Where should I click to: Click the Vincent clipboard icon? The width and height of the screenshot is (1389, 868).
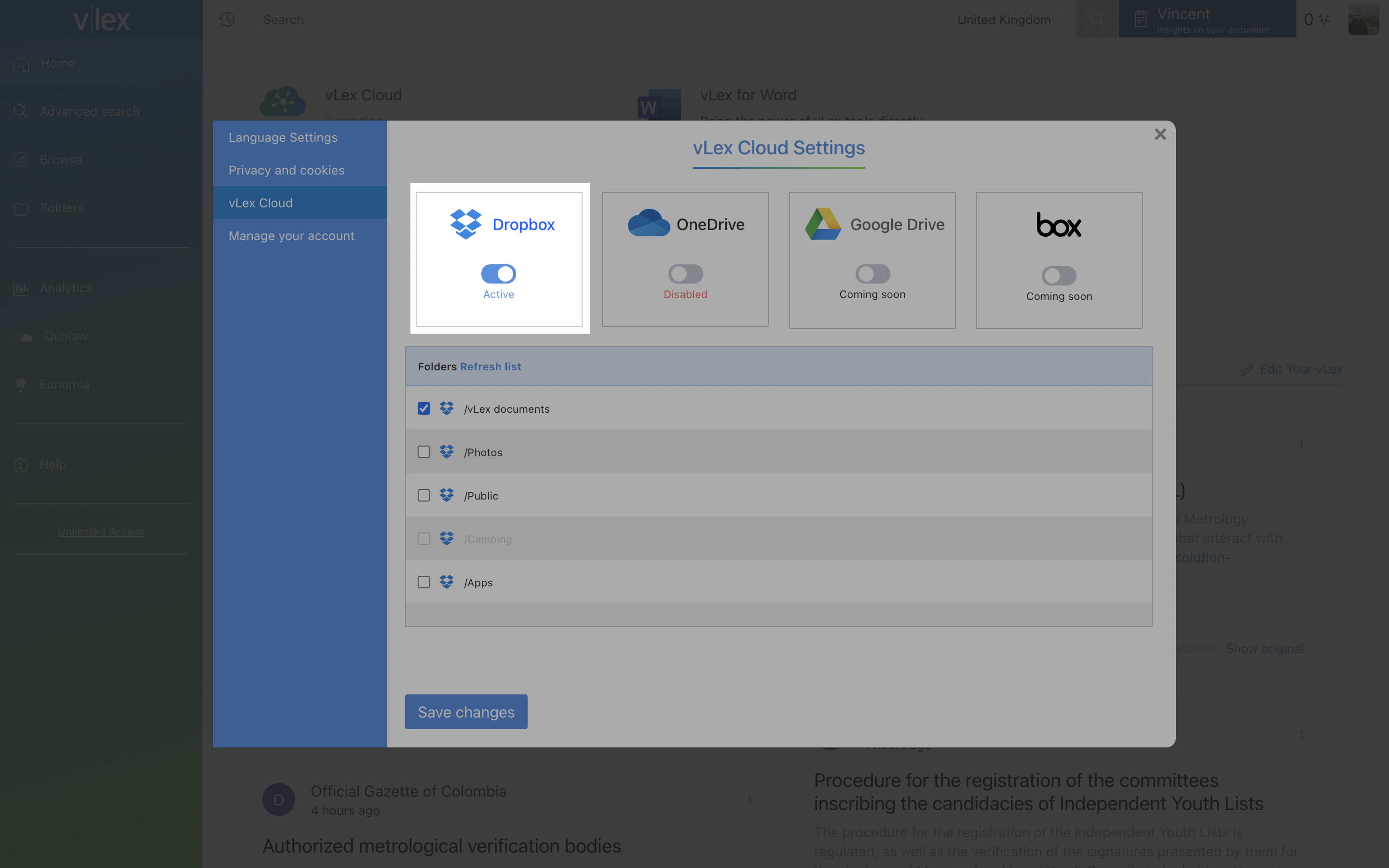pos(1141,19)
